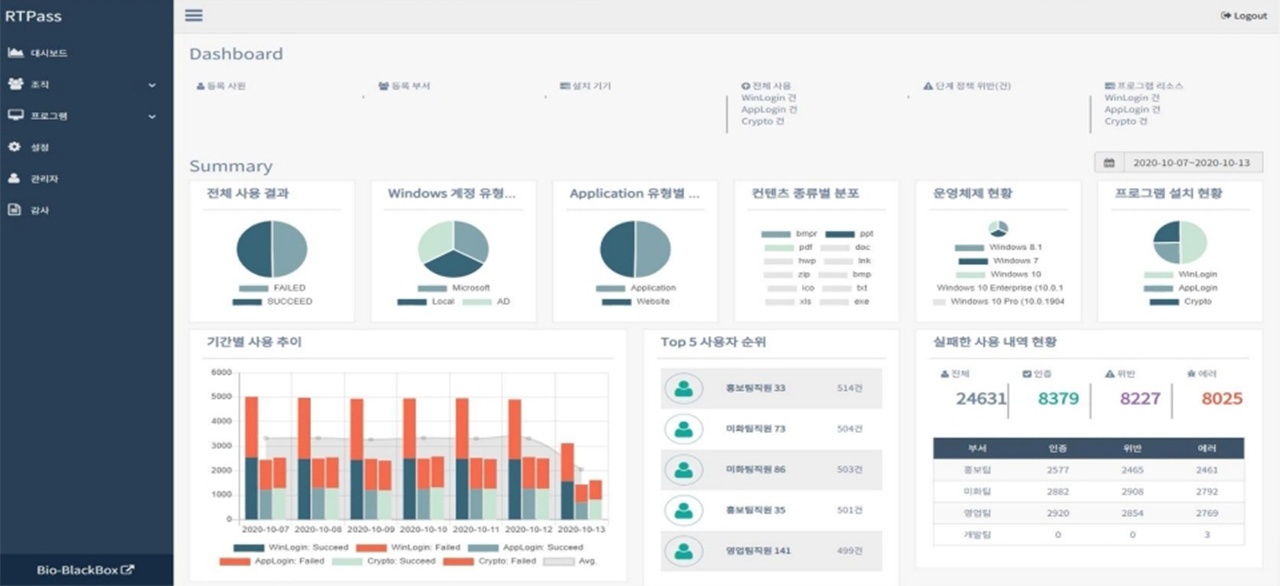Click the 단계 정책 위반 warning icon
1280x586 pixels.
click(928, 86)
